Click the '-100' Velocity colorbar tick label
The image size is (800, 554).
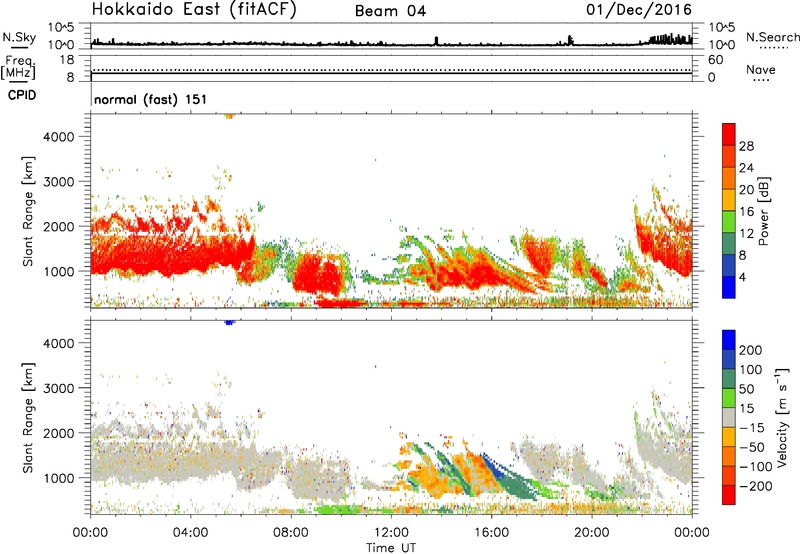pyautogui.click(x=756, y=466)
